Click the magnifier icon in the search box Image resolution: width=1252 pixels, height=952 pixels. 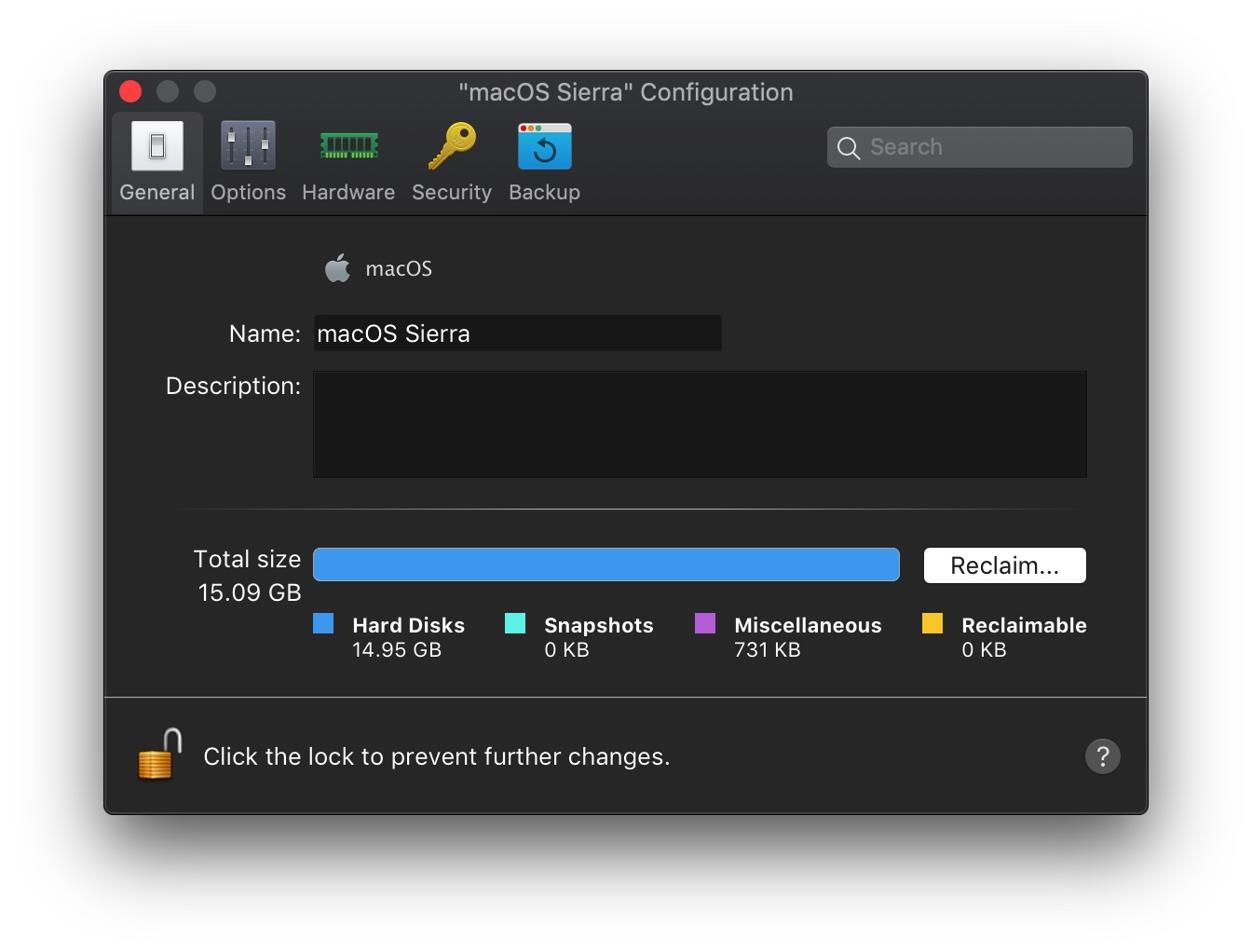[848, 148]
